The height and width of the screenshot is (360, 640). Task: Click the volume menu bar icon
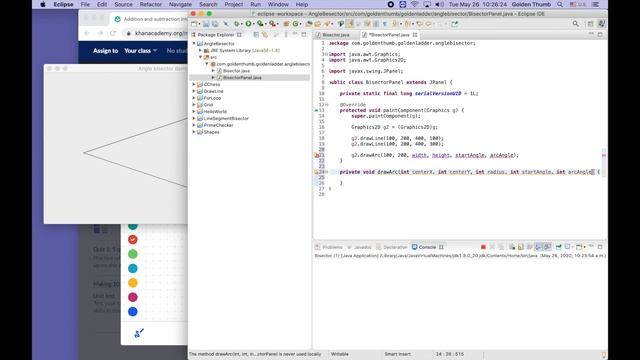pyautogui.click(x=439, y=4)
